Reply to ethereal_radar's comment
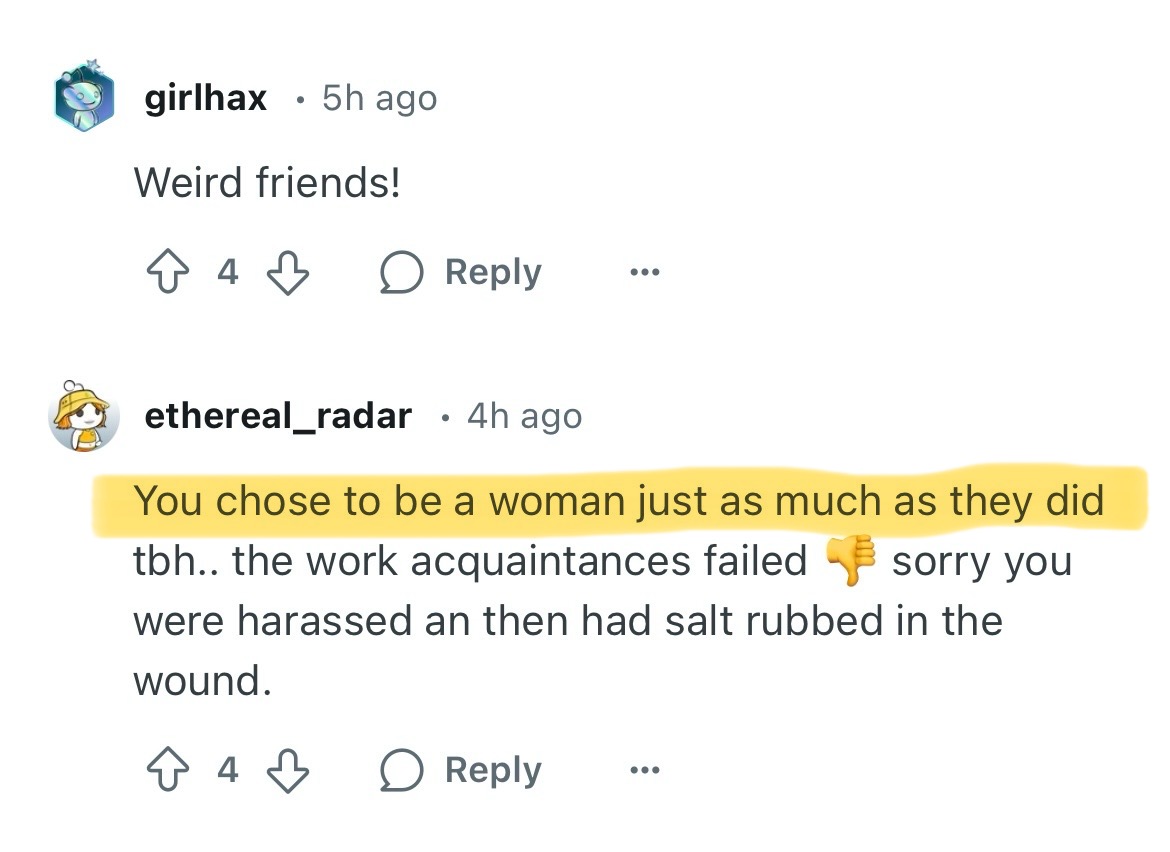Image resolution: width=1170 pixels, height=852 pixels. coord(461,770)
